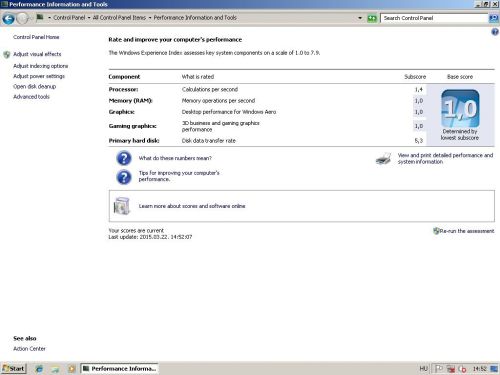500x375 pixels.
Task: Click the Base score column header
Action: [x=460, y=77]
